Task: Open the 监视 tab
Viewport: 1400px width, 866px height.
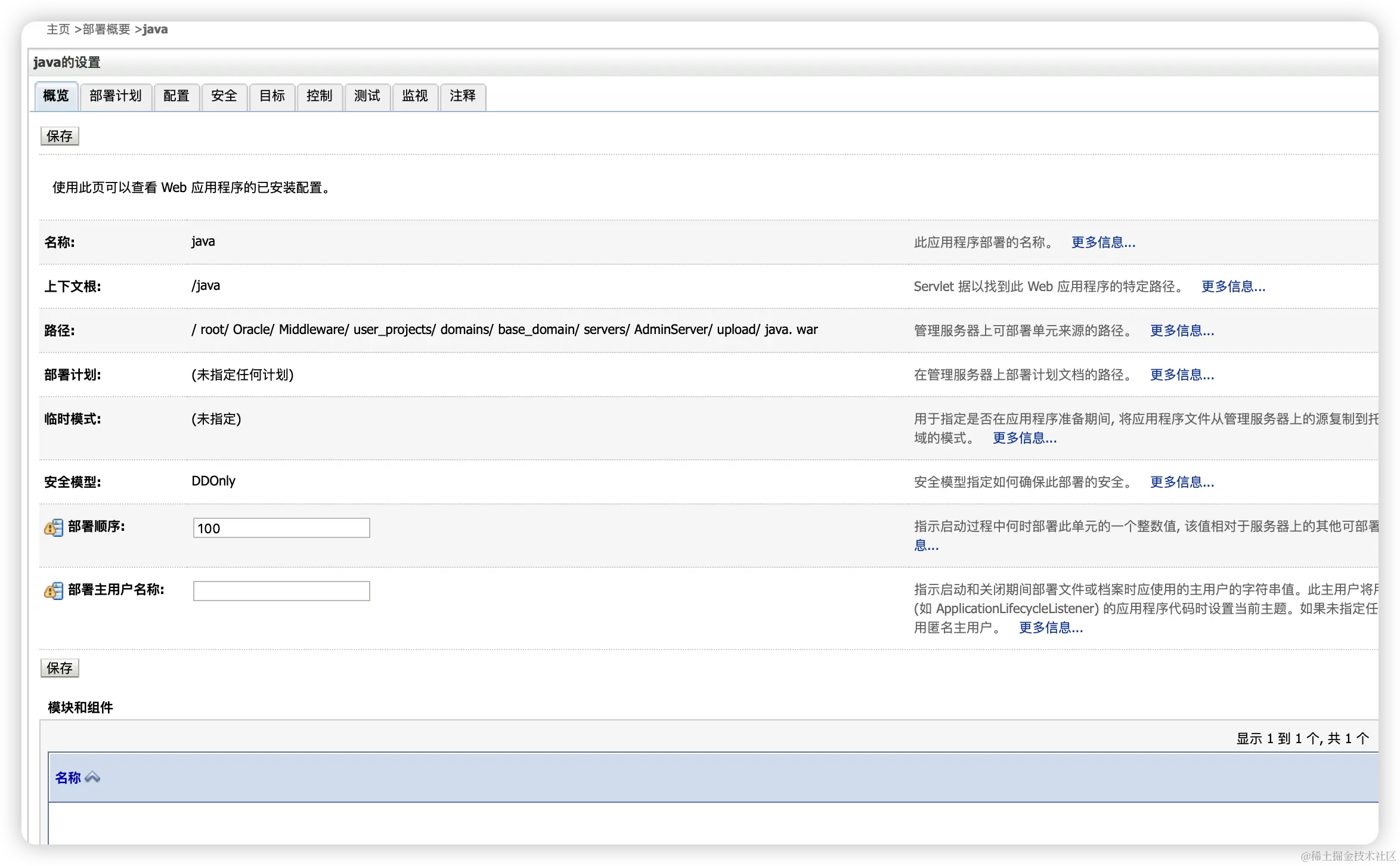Action: pos(415,96)
